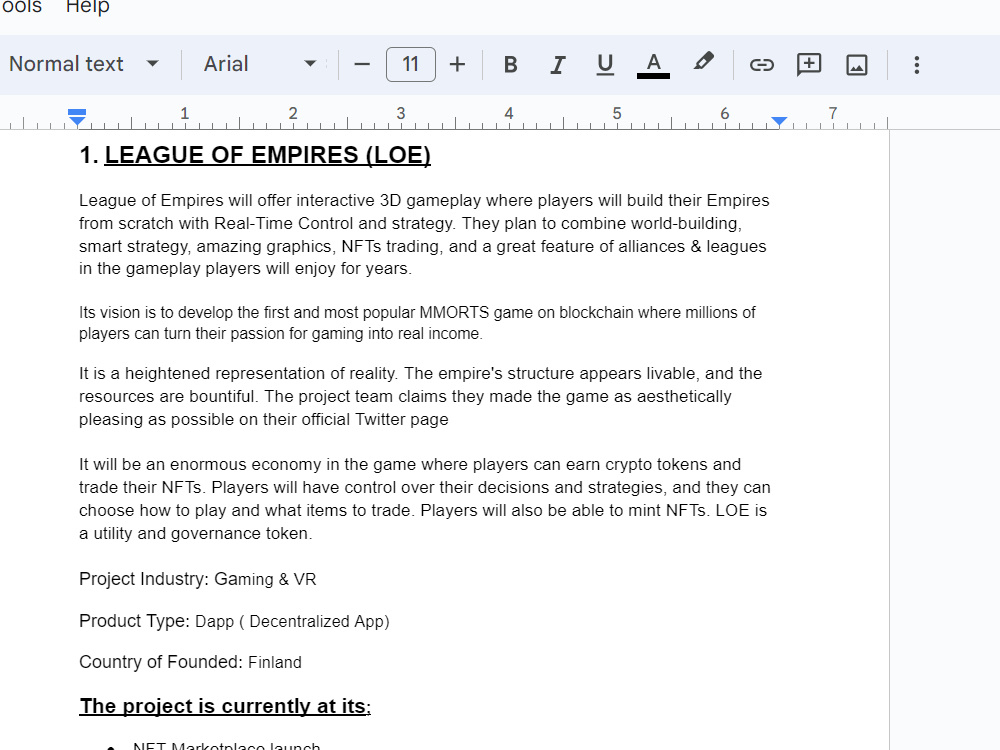The image size is (1000, 750).
Task: Open the highlight color pen tool
Action: point(703,63)
